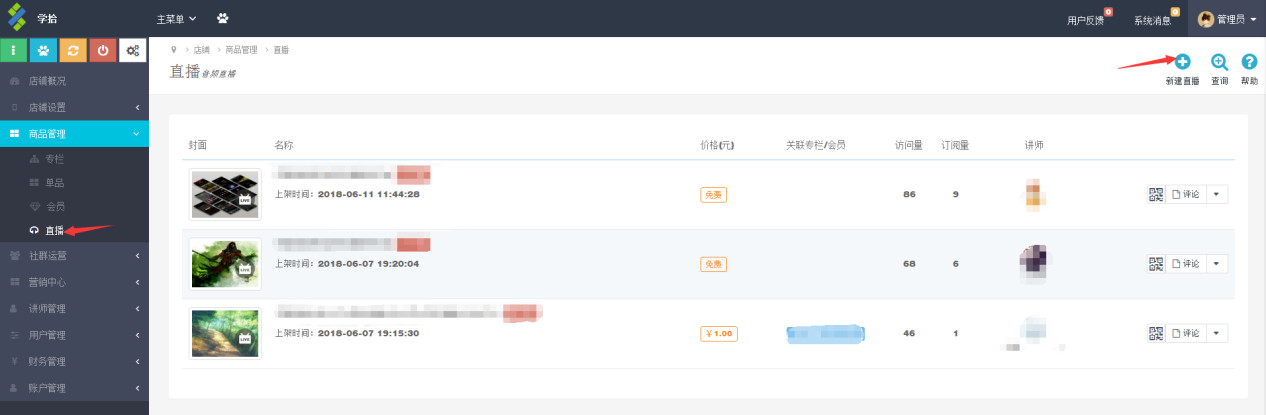Select 专栏 in the sidebar submenu
This screenshot has height=415, width=1266.
point(55,159)
